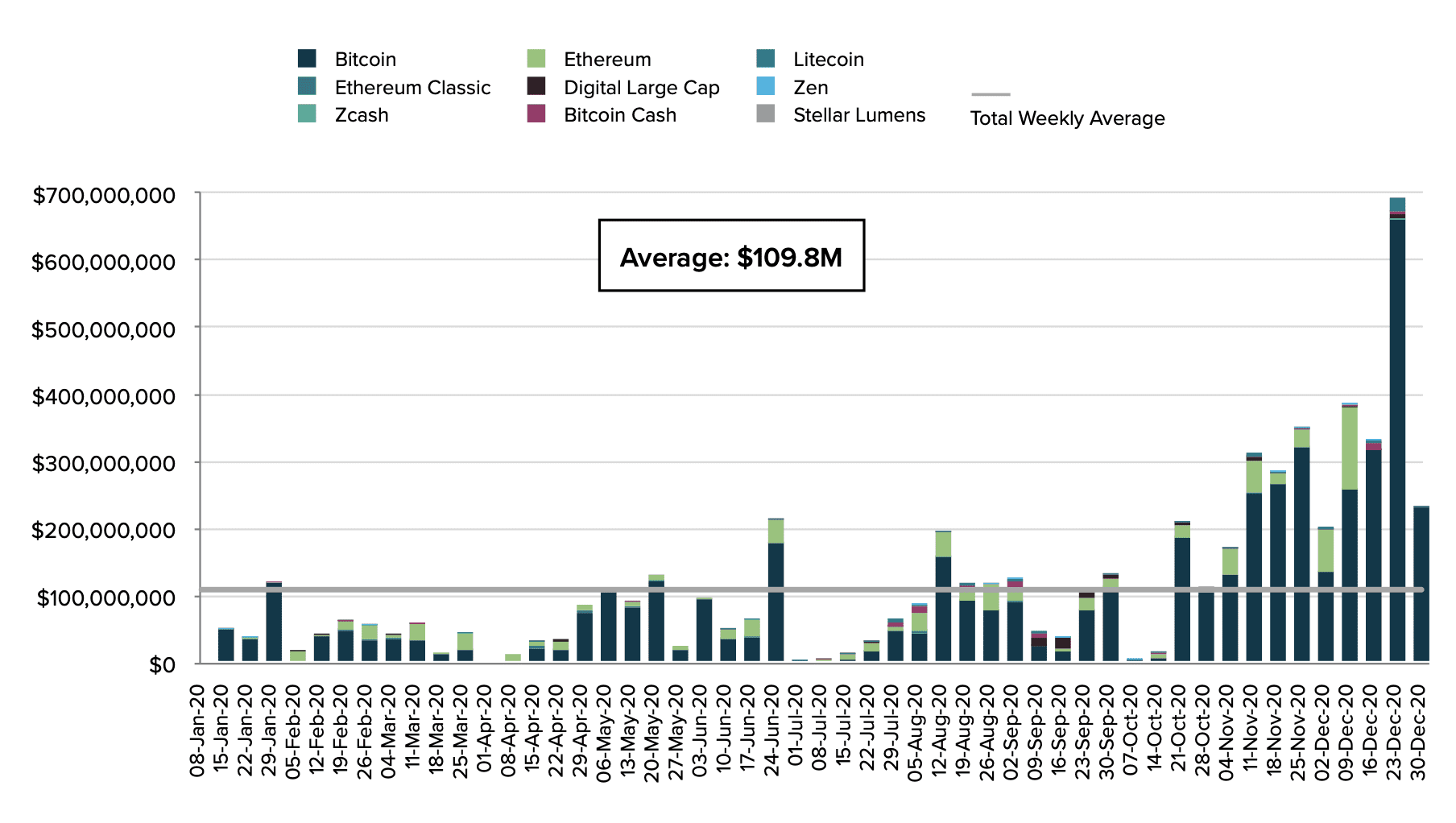Select the Ethereum Classic legend swatch
This screenshot has height=823, width=1456.
(x=307, y=86)
